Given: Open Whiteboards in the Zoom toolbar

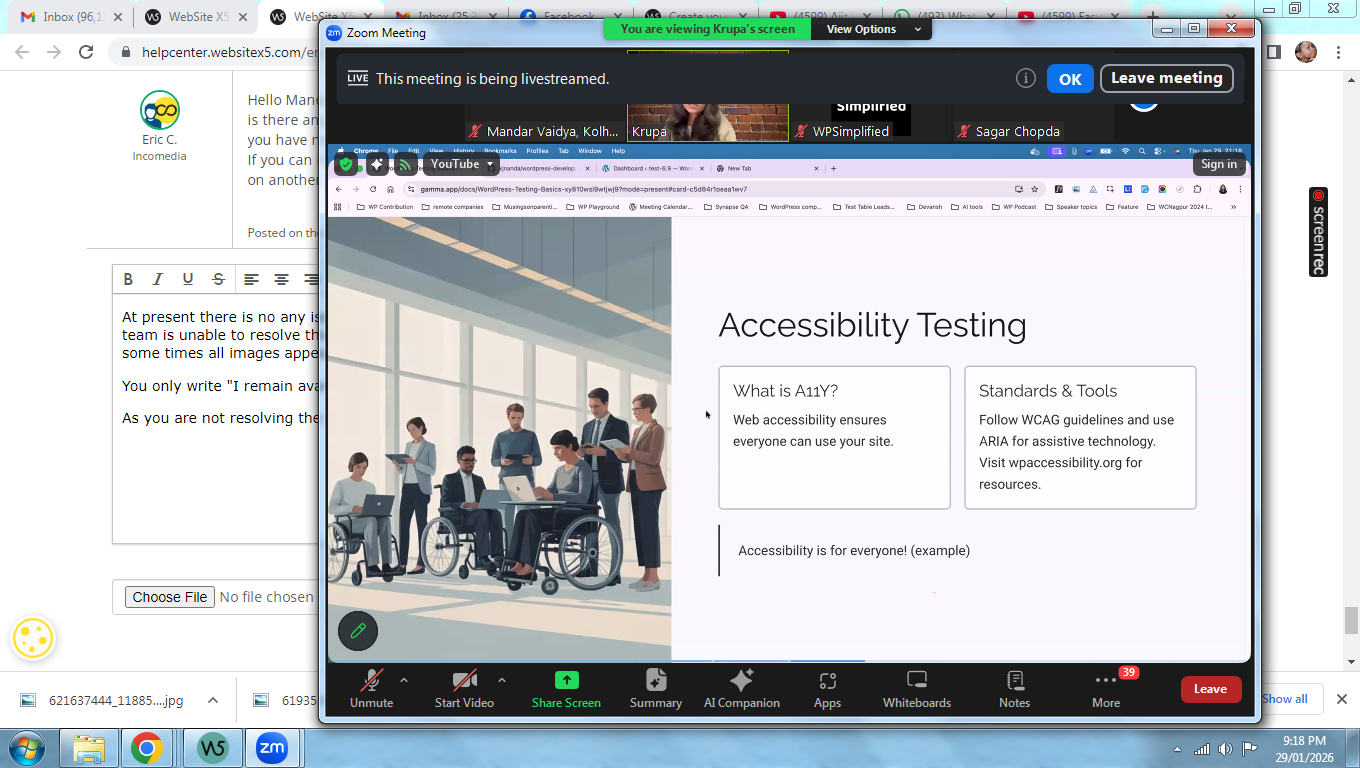Looking at the screenshot, I should point(916,688).
